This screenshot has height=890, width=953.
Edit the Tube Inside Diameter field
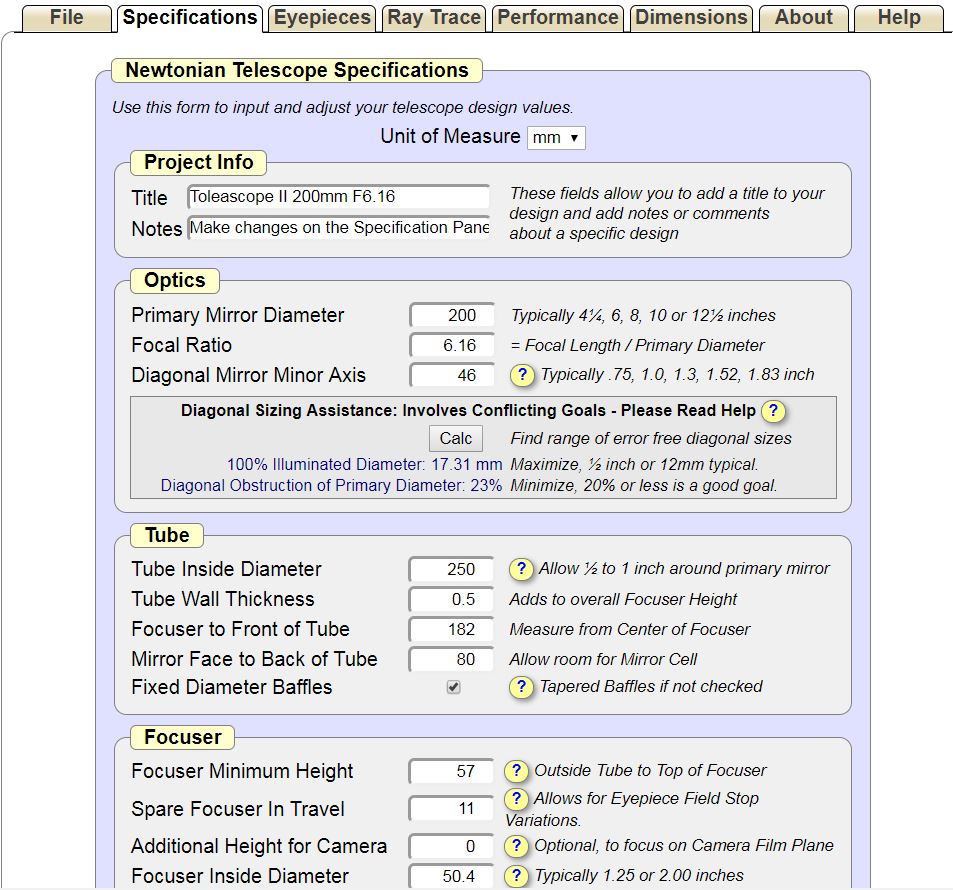pyautogui.click(x=451, y=569)
